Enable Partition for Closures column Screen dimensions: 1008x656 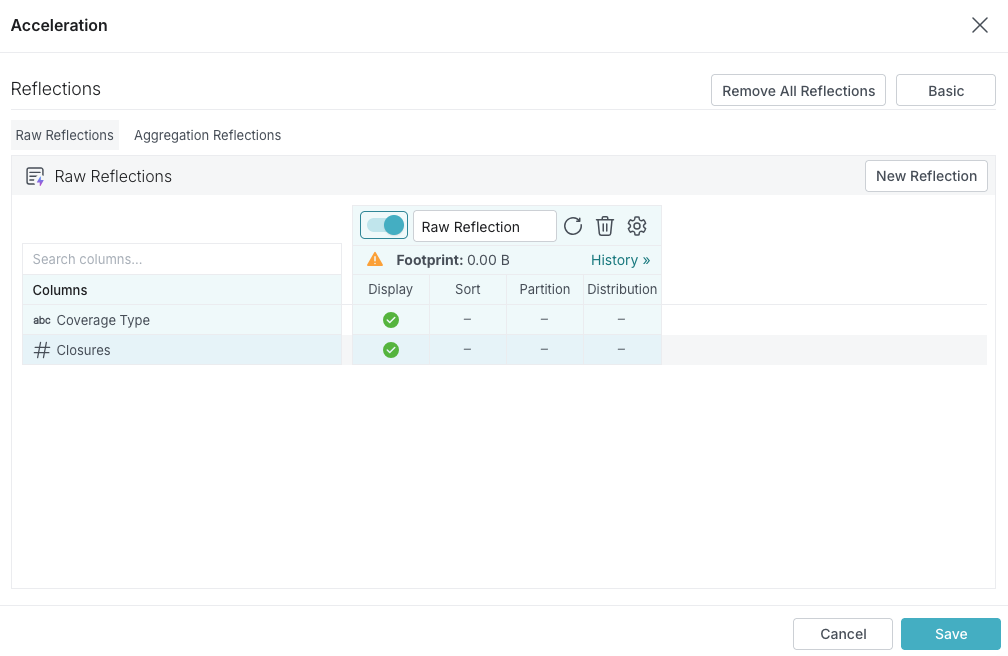tap(544, 350)
